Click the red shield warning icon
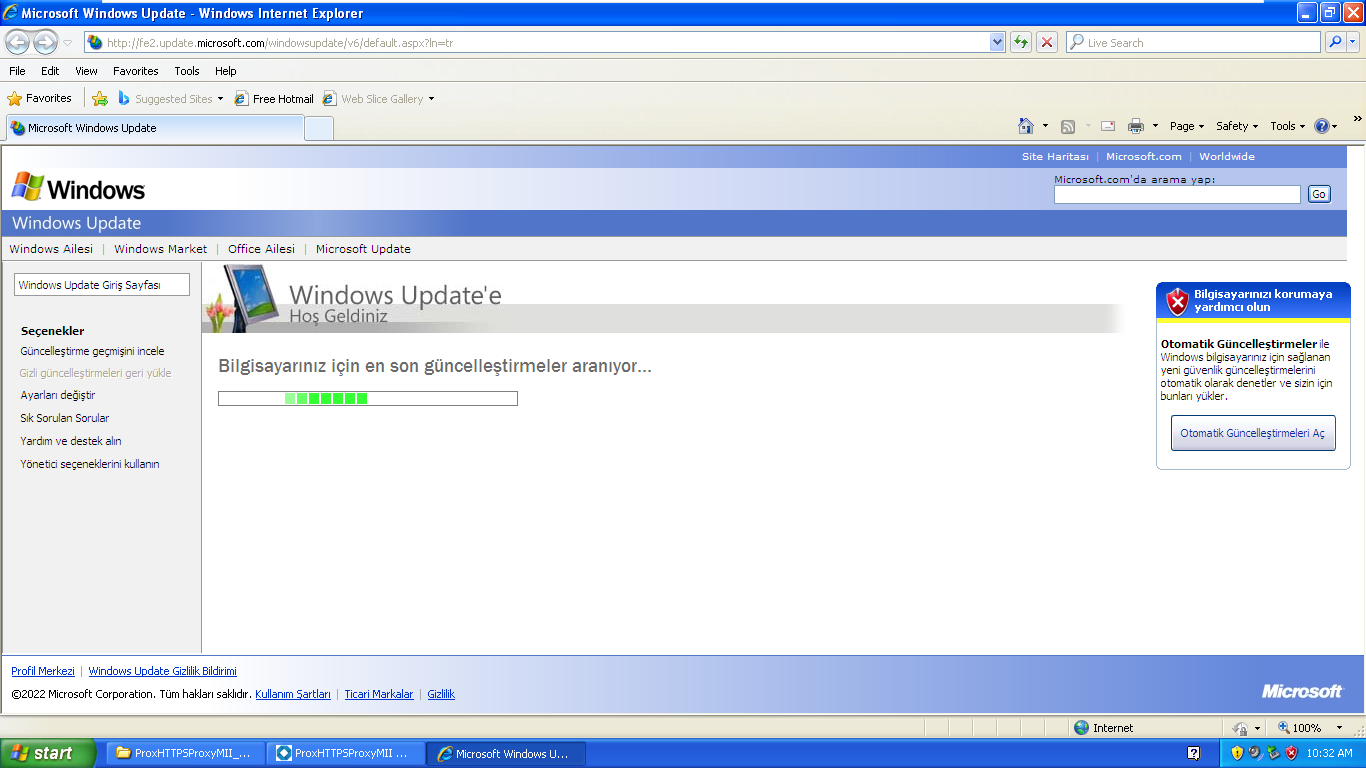Viewport: 1366px width, 768px height. click(x=1178, y=301)
